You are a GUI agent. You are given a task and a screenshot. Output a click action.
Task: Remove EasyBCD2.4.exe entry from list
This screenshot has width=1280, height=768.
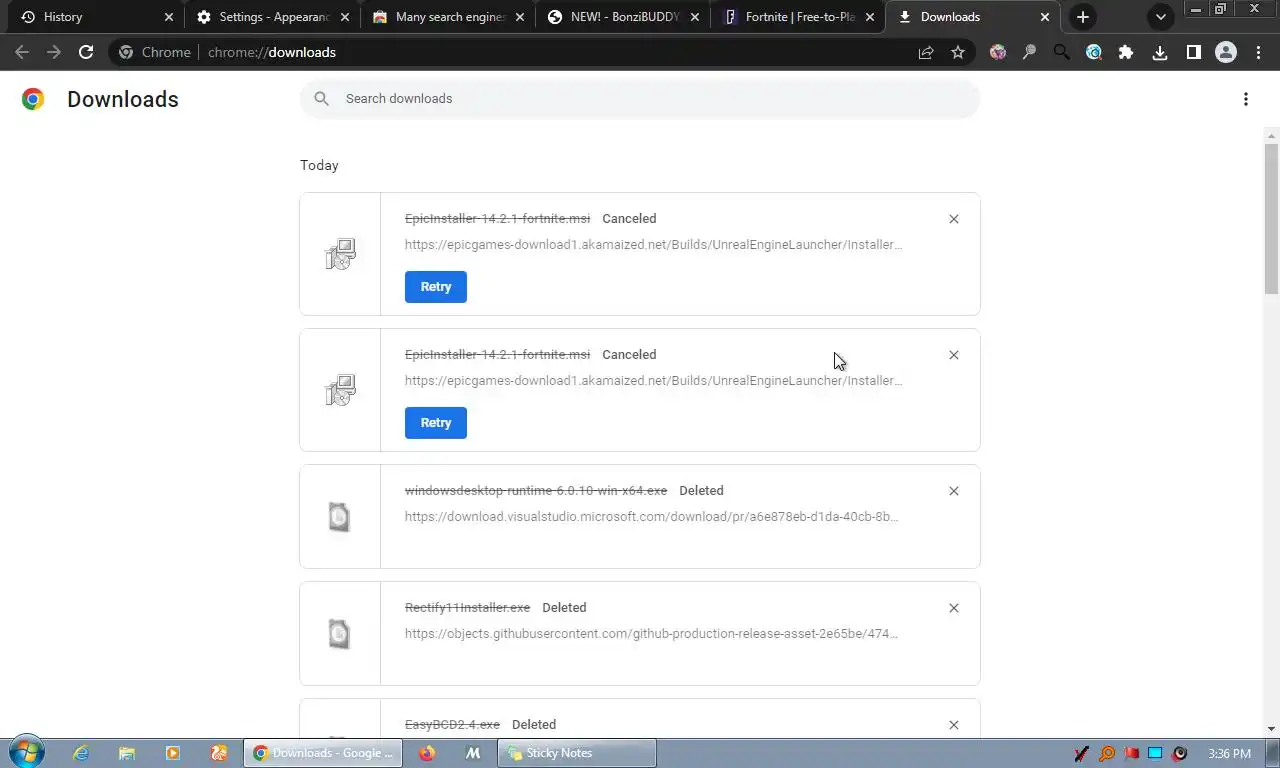pyautogui.click(x=954, y=725)
